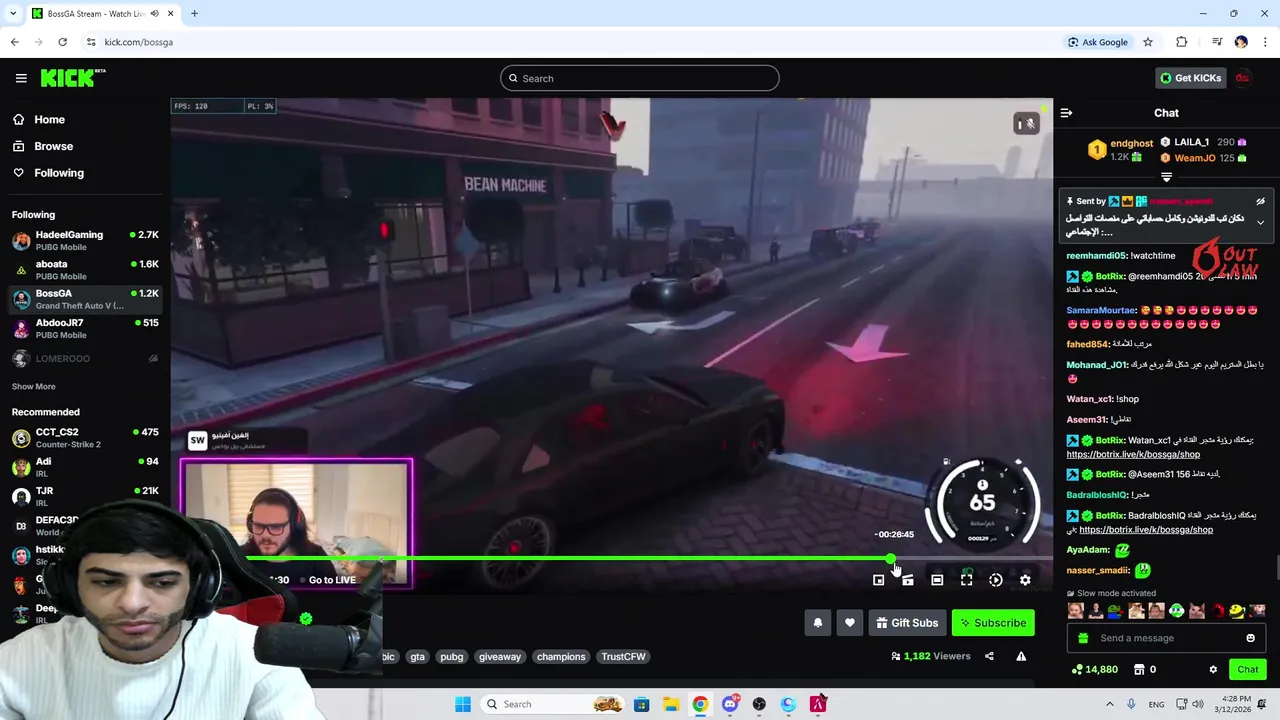
Task: Click the Kick search field
Action: pyautogui.click(x=640, y=78)
